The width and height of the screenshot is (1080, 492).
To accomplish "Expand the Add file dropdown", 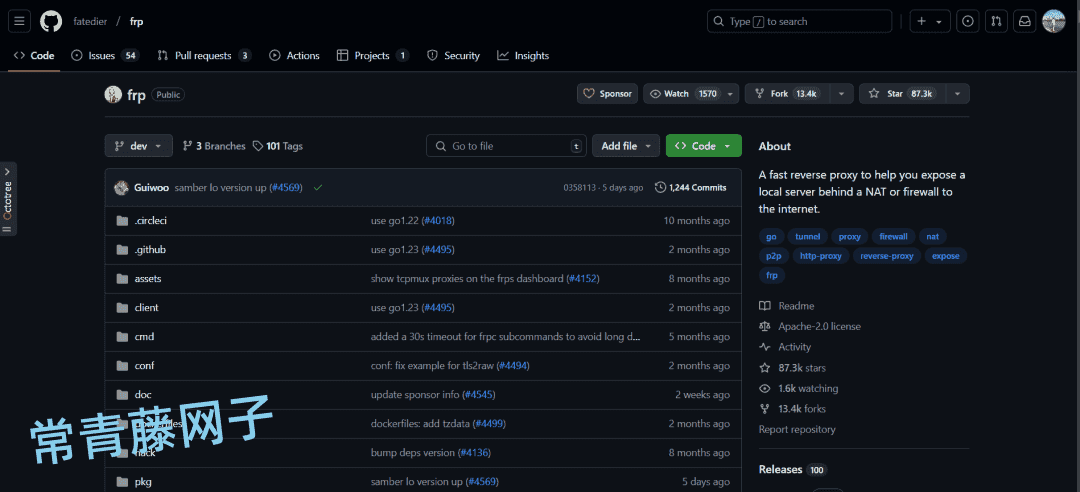I will (x=626, y=146).
